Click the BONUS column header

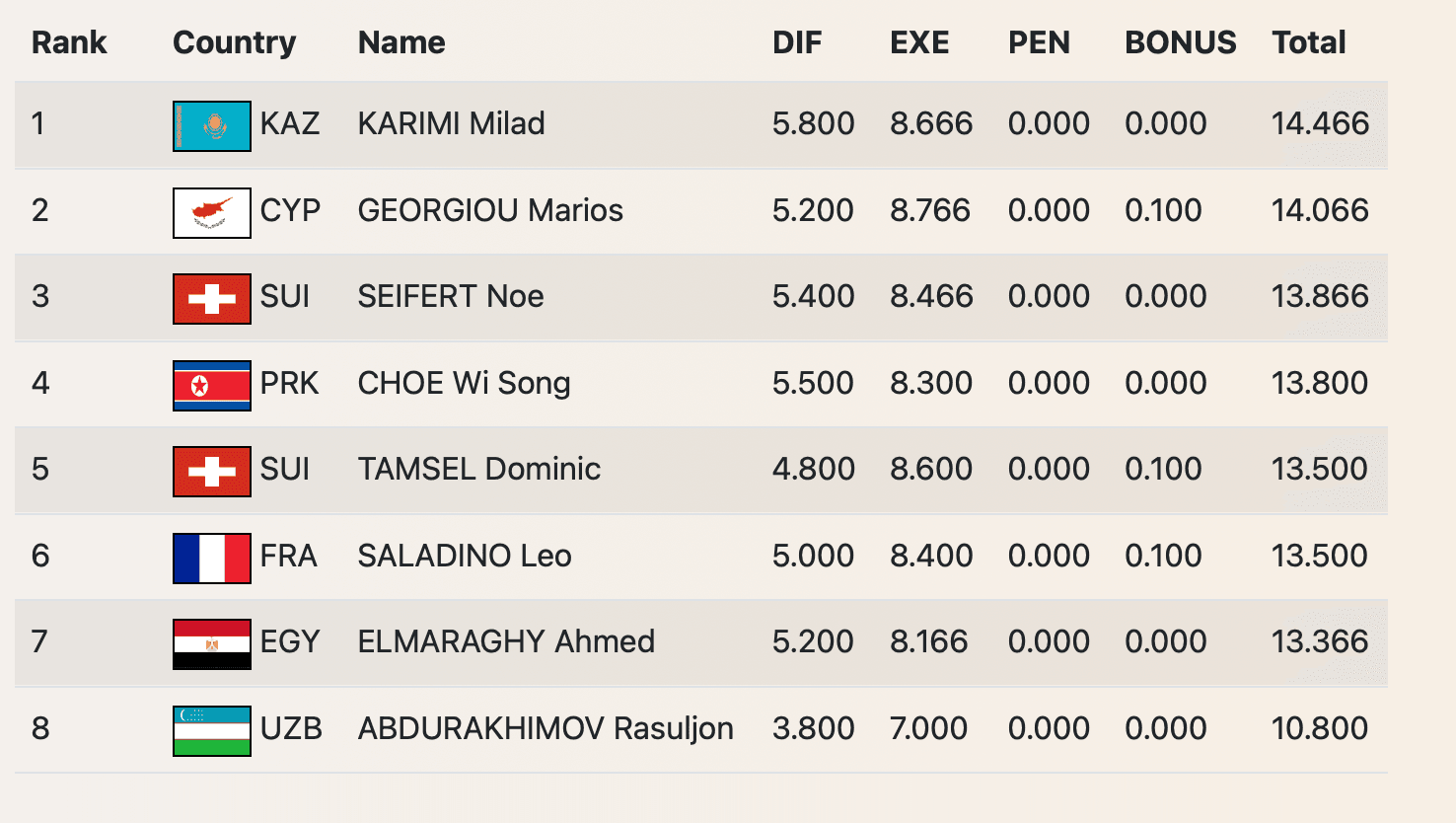[1180, 42]
